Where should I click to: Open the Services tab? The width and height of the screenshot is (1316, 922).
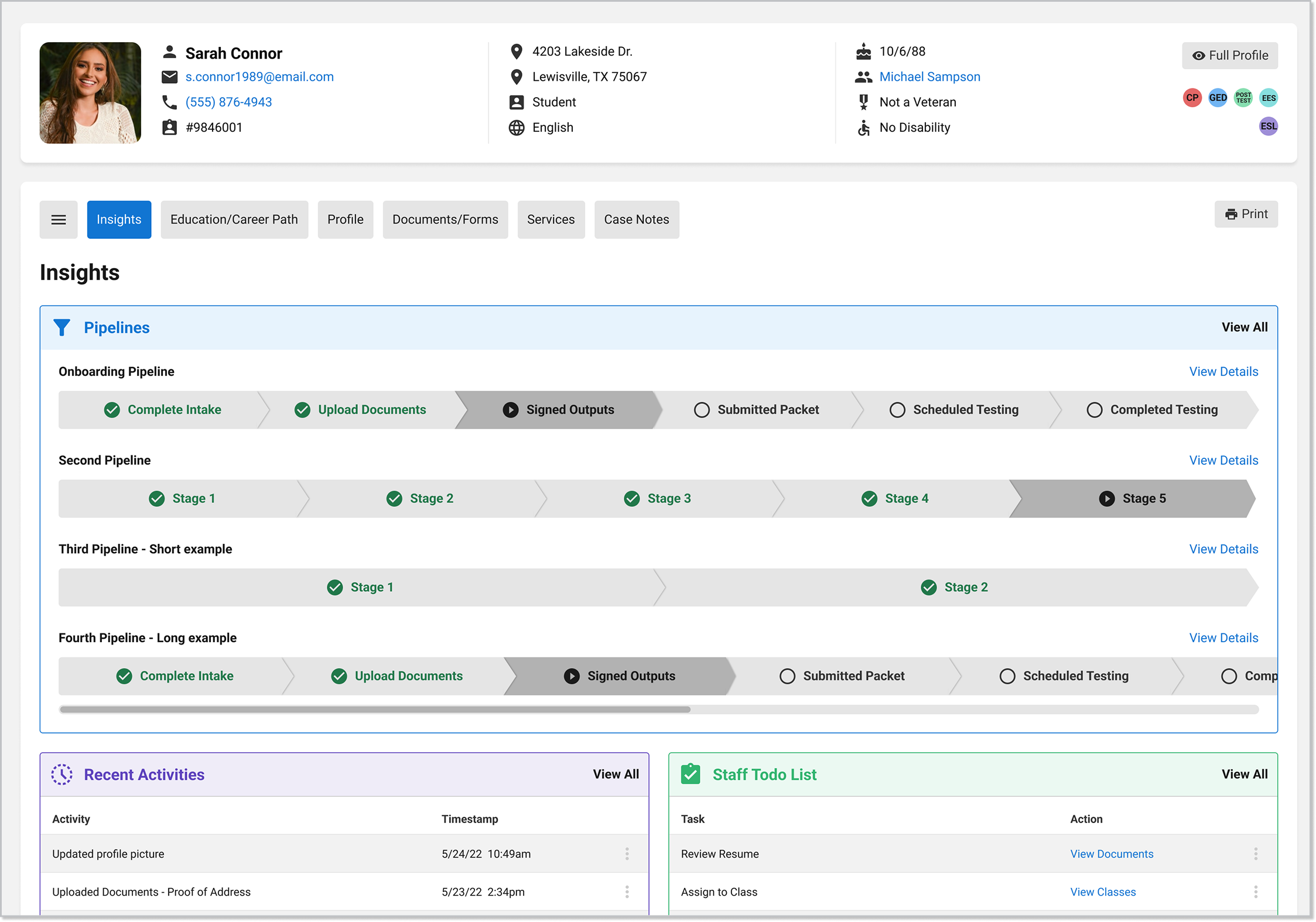coord(551,219)
